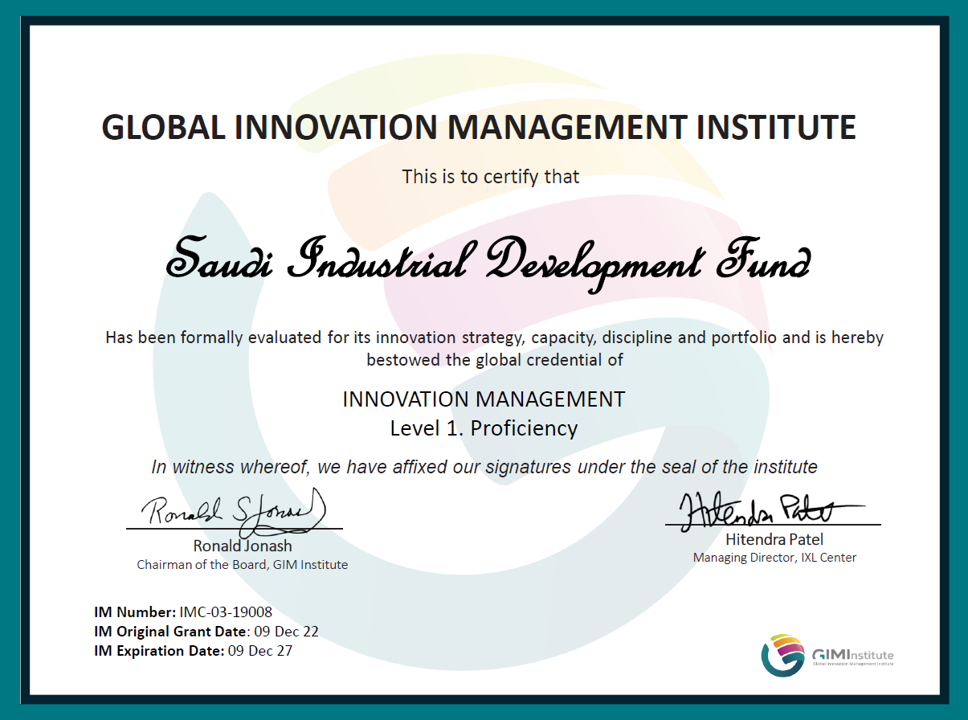968x720 pixels.
Task: Click 'Managing Director, IXL Center' title
Action: [774, 558]
